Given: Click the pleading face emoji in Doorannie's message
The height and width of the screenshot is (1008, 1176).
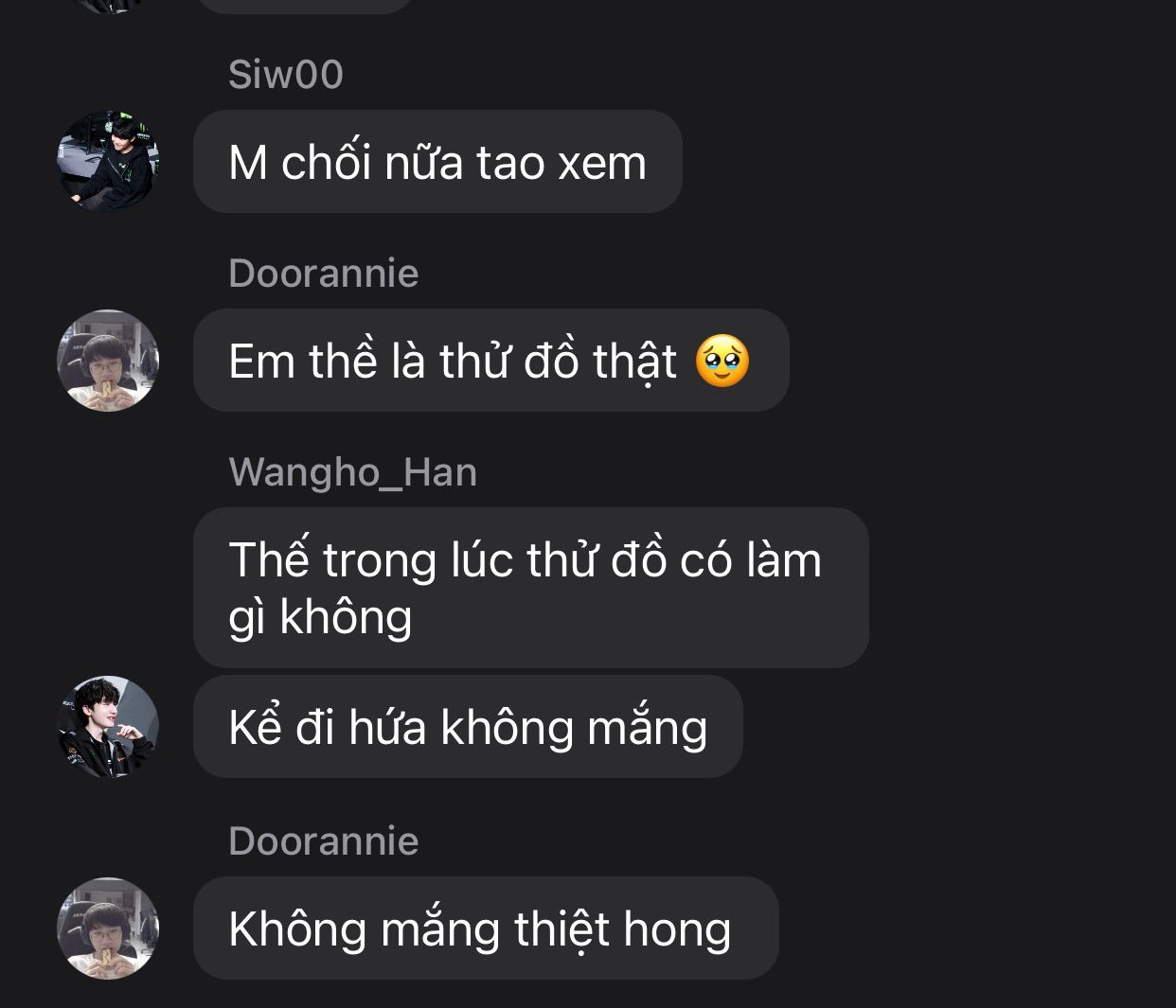Looking at the screenshot, I should click(x=722, y=361).
